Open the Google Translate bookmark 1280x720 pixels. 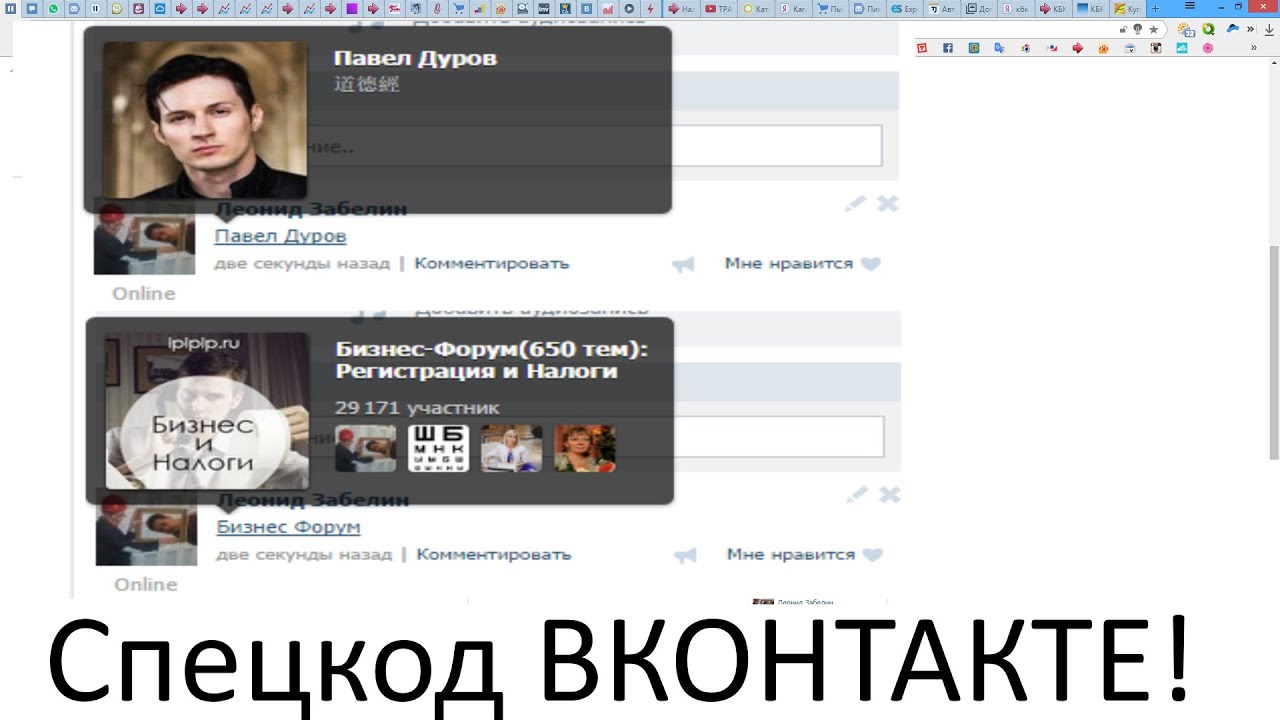(x=999, y=48)
